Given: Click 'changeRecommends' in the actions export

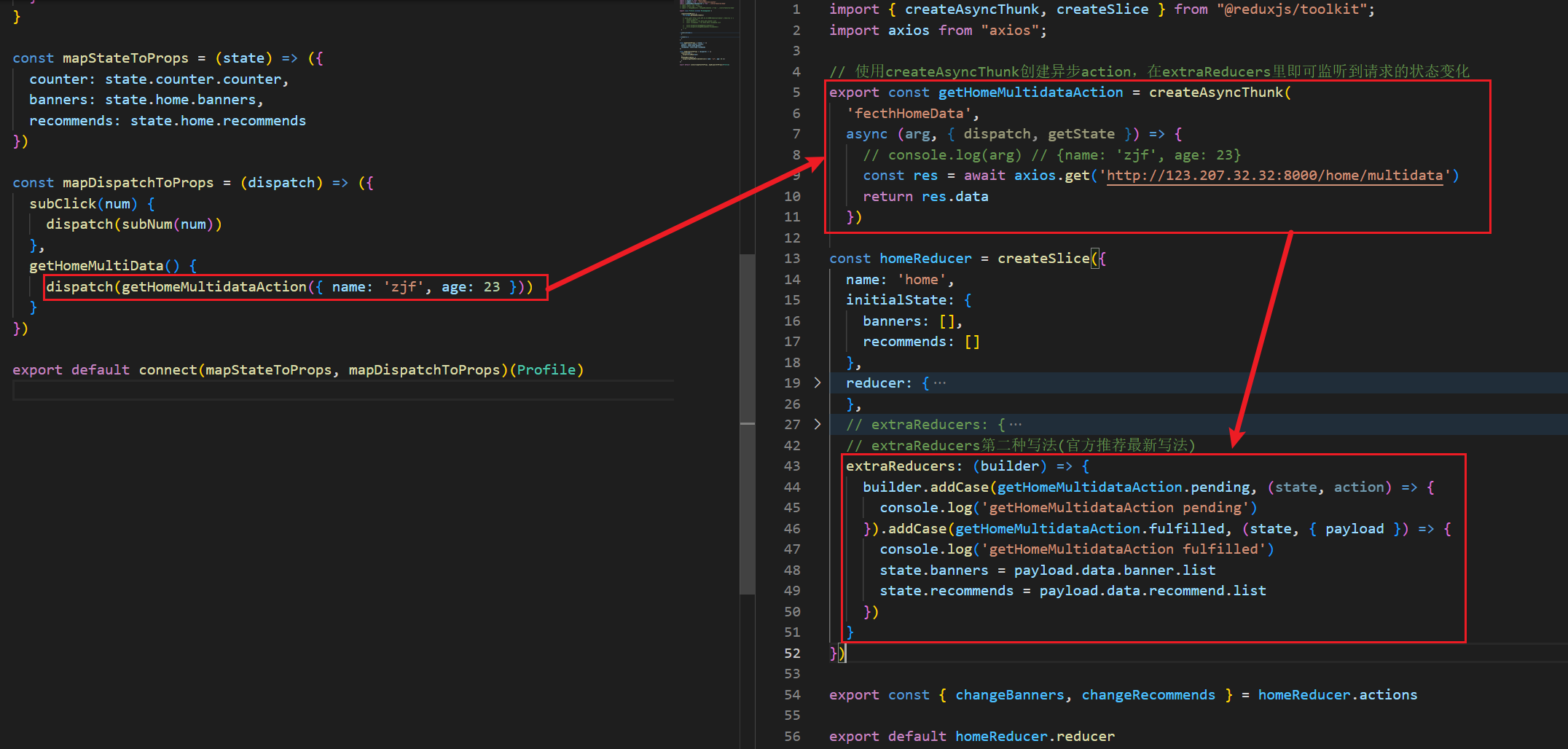Looking at the screenshot, I should pos(1148,695).
